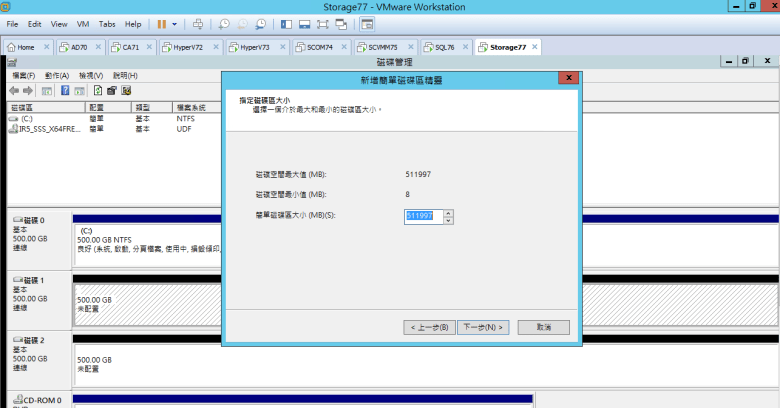Click the Disk Management help icon
The height and width of the screenshot is (408, 780).
coord(64,90)
